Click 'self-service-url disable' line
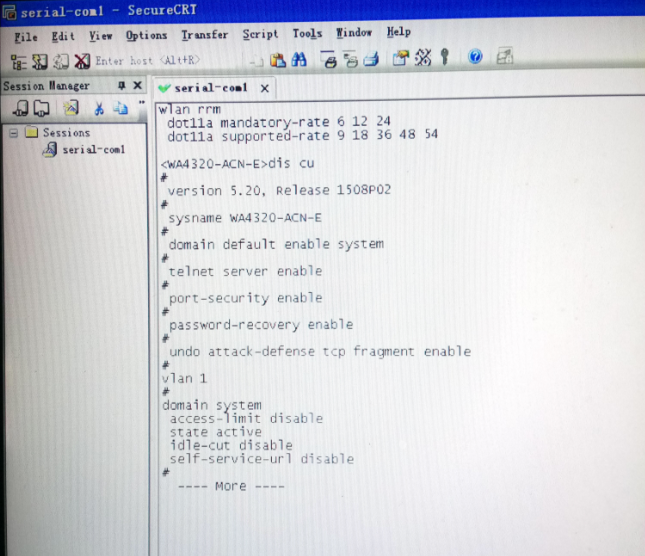 click(x=262, y=459)
